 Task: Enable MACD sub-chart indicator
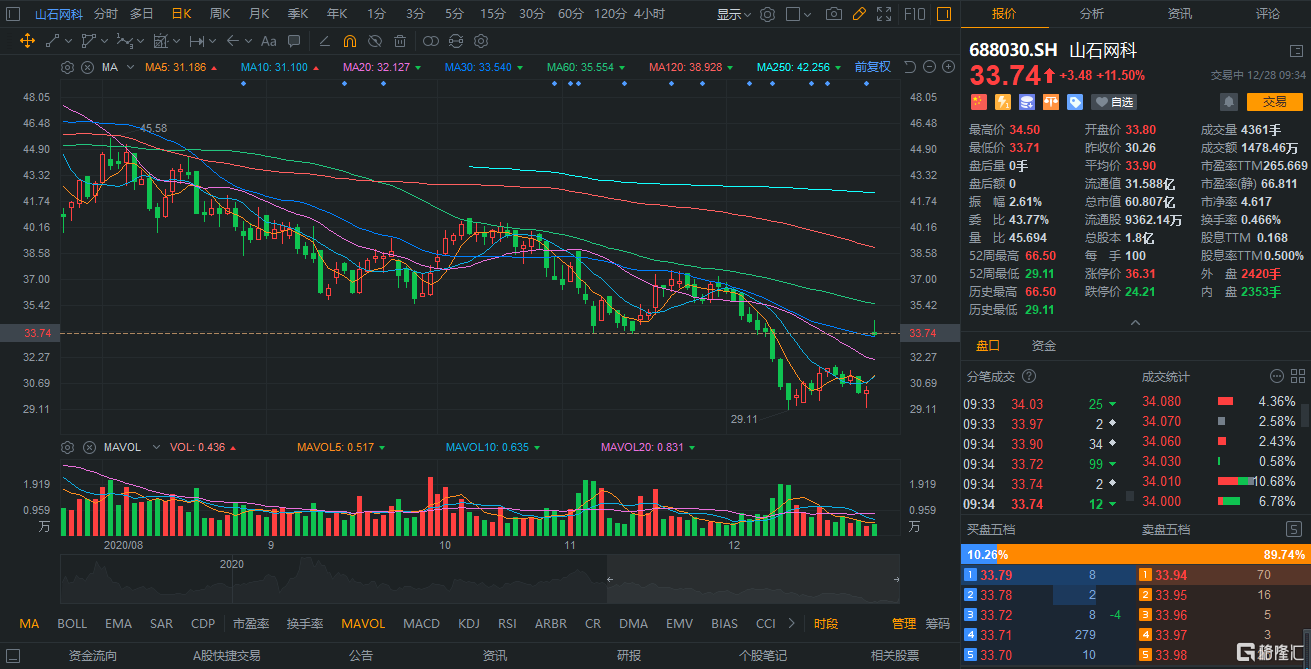pyautogui.click(x=421, y=623)
